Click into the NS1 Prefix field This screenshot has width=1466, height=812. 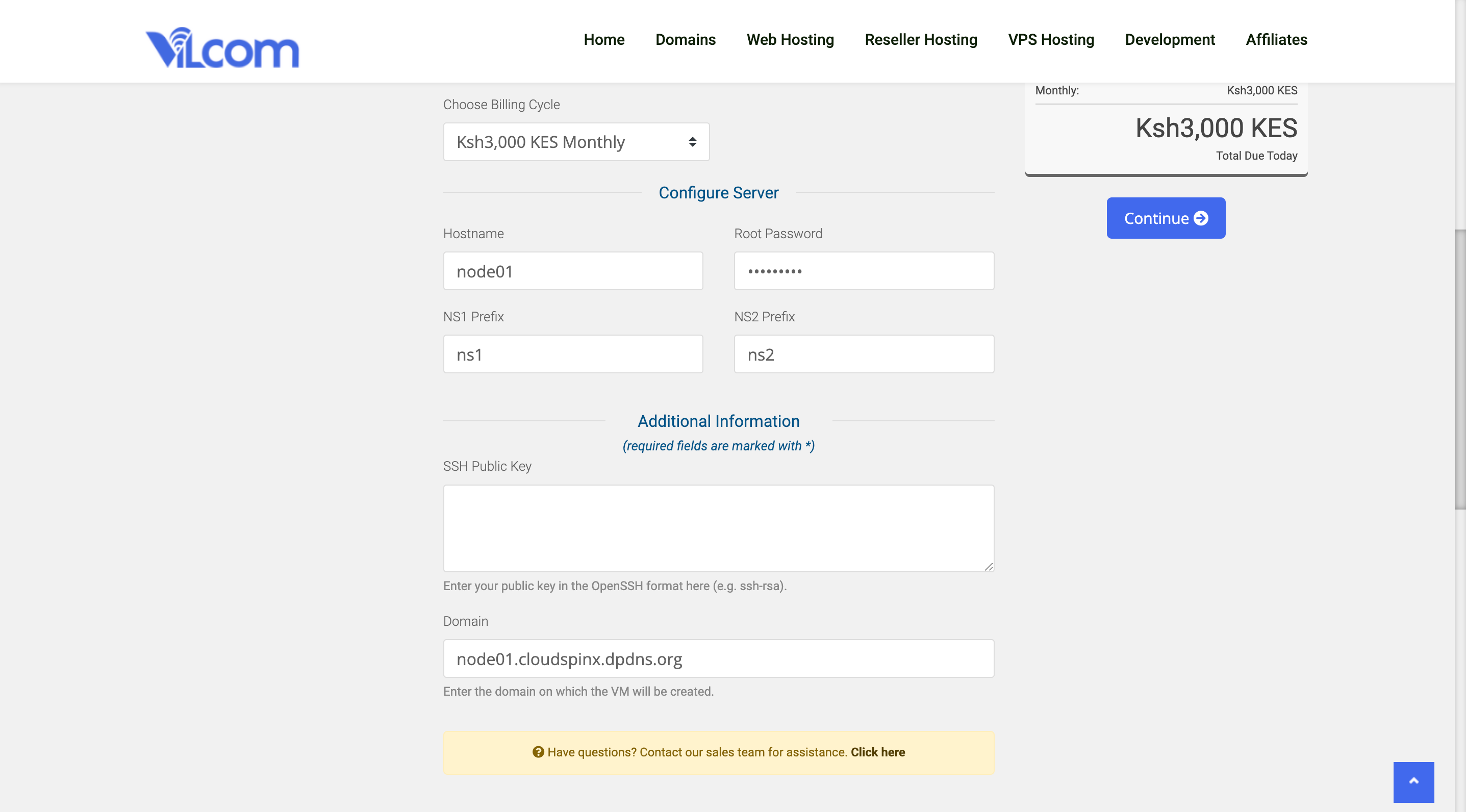(572, 354)
